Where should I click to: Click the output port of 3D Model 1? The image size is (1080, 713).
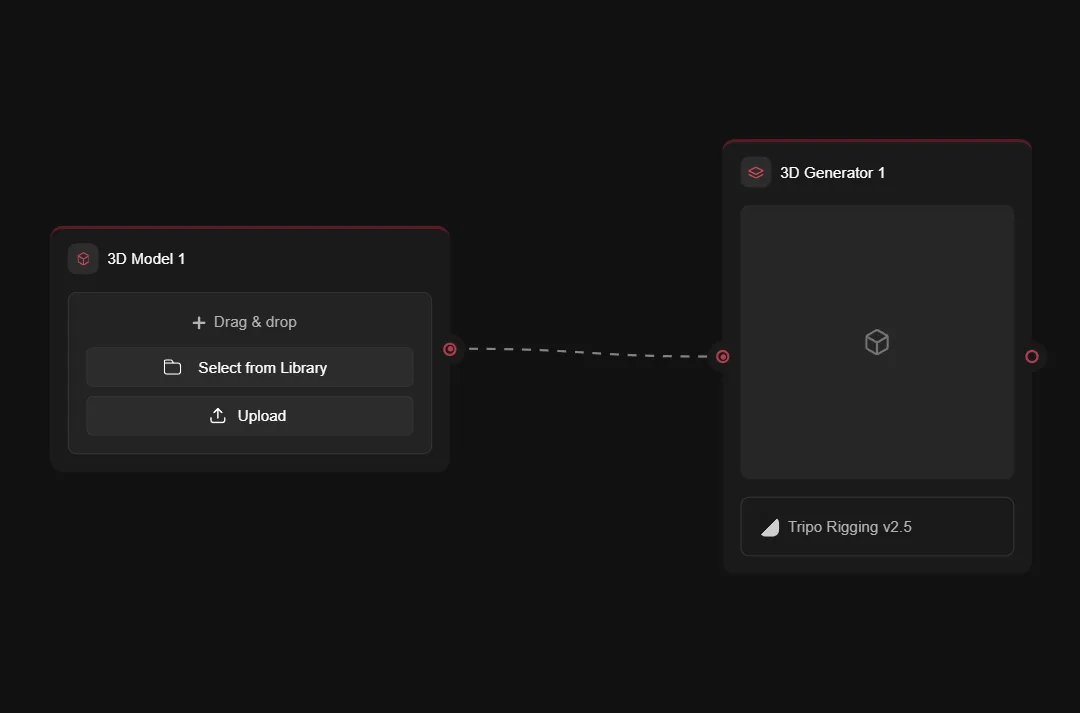coord(449,349)
